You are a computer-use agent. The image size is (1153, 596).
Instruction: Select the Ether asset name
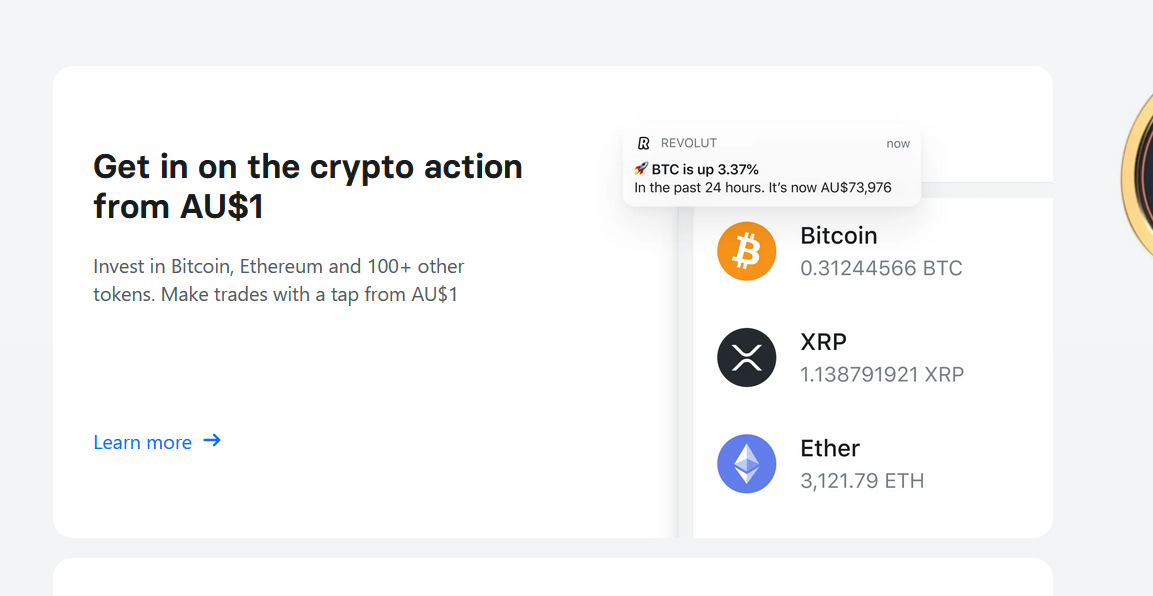[x=830, y=448]
